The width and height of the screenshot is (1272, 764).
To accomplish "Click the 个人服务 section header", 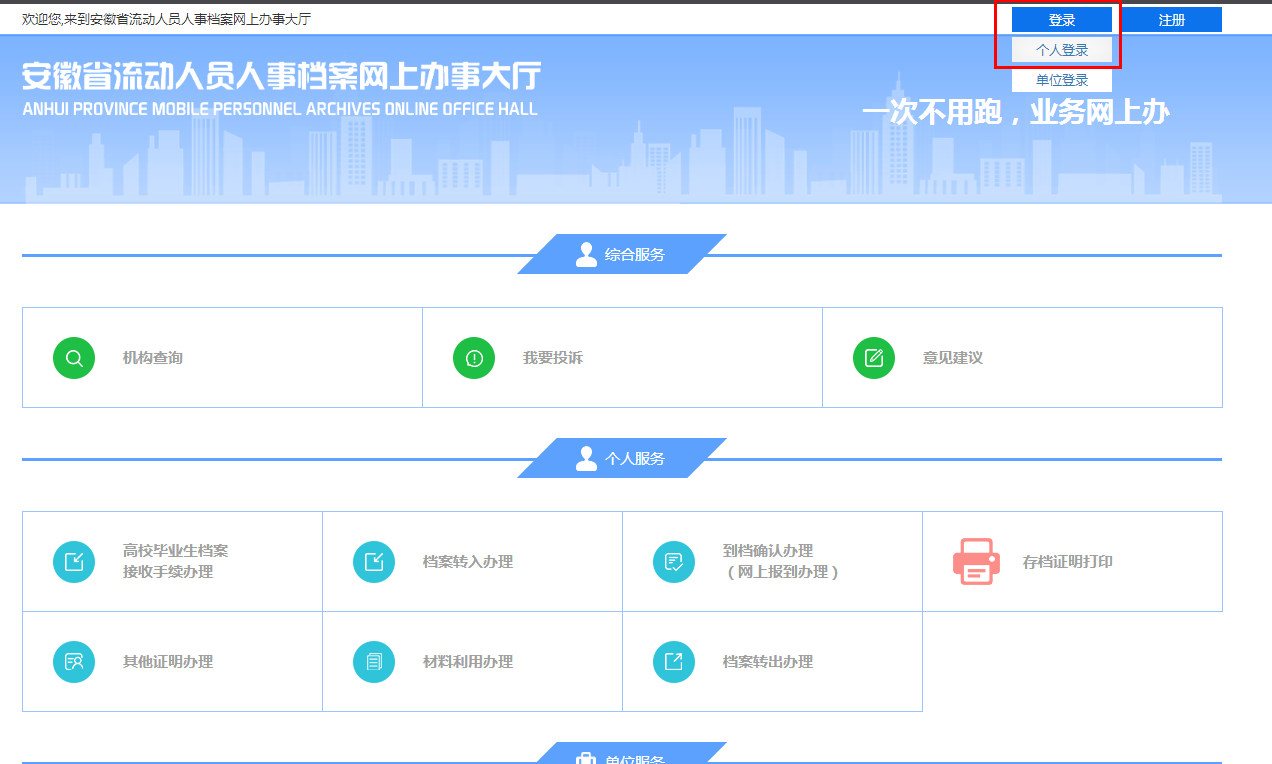I will tap(621, 458).
